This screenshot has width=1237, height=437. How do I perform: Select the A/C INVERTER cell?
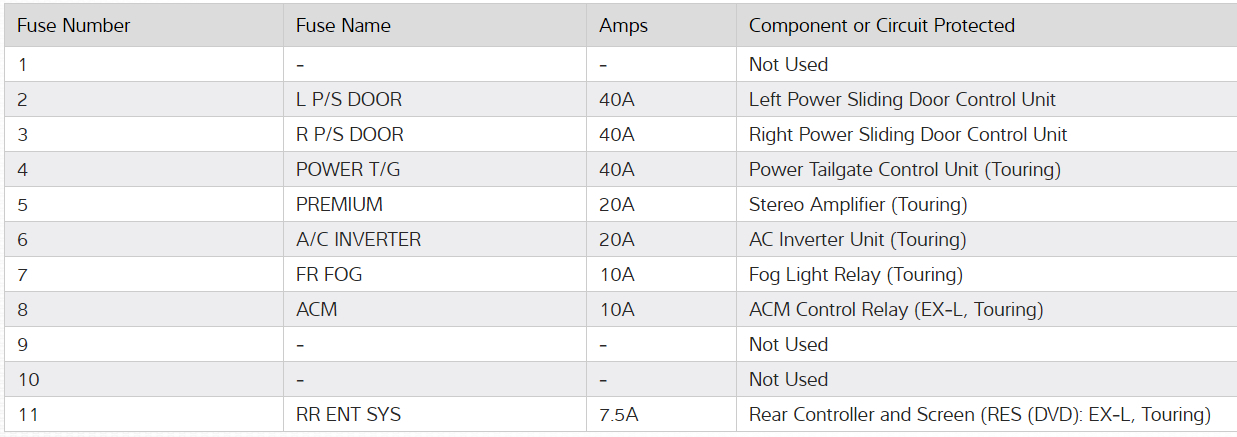tap(358, 240)
